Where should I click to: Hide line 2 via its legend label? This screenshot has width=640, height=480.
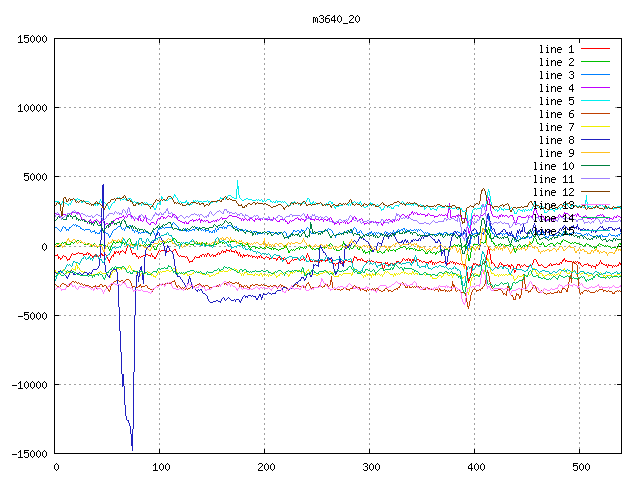tap(556, 62)
